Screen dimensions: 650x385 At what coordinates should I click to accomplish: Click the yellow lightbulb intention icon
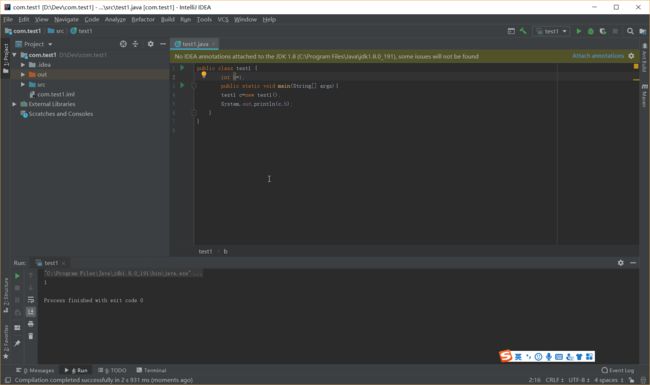coord(204,75)
